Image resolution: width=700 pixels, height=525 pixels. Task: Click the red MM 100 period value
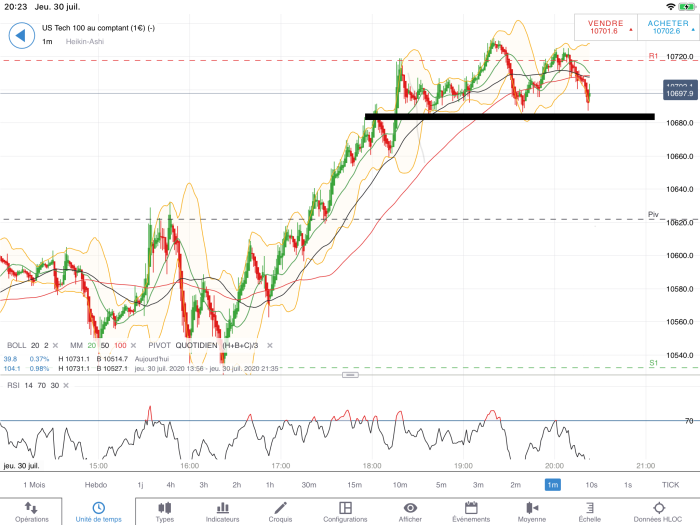120,346
